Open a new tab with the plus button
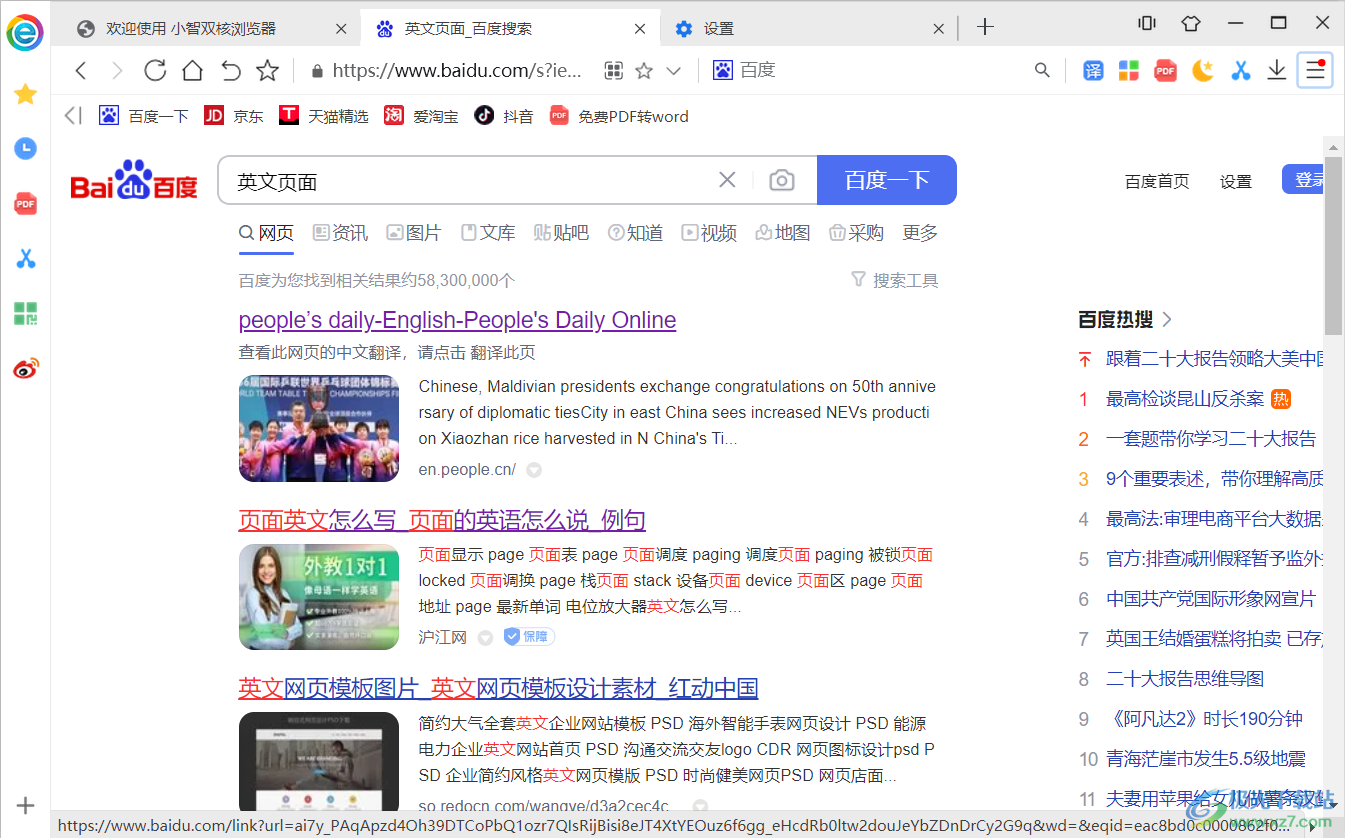 point(985,27)
